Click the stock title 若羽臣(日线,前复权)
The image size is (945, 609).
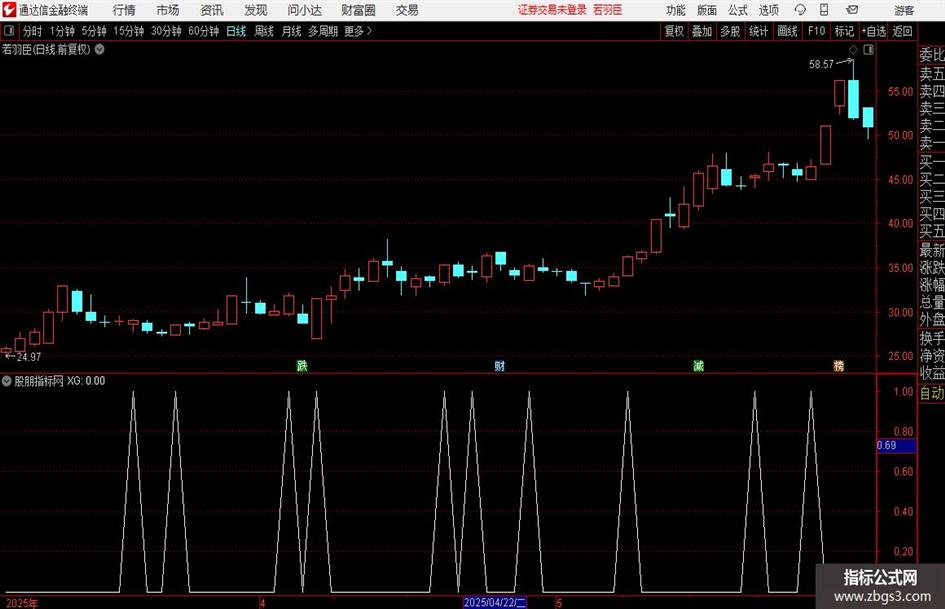[x=46, y=49]
